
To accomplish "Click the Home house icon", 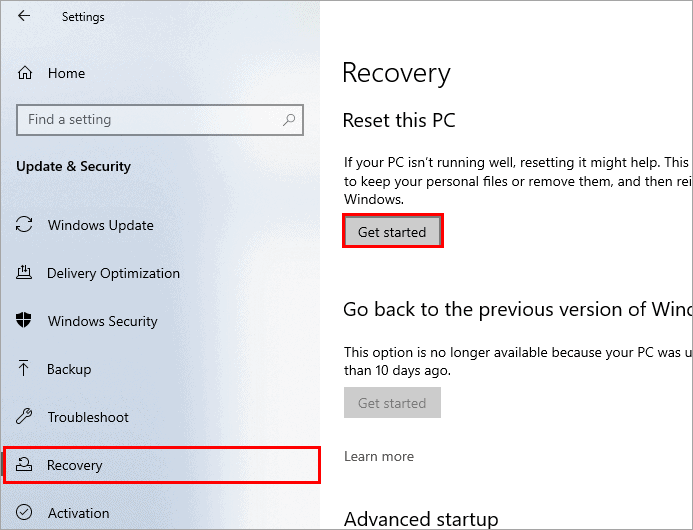I will click(x=25, y=74).
